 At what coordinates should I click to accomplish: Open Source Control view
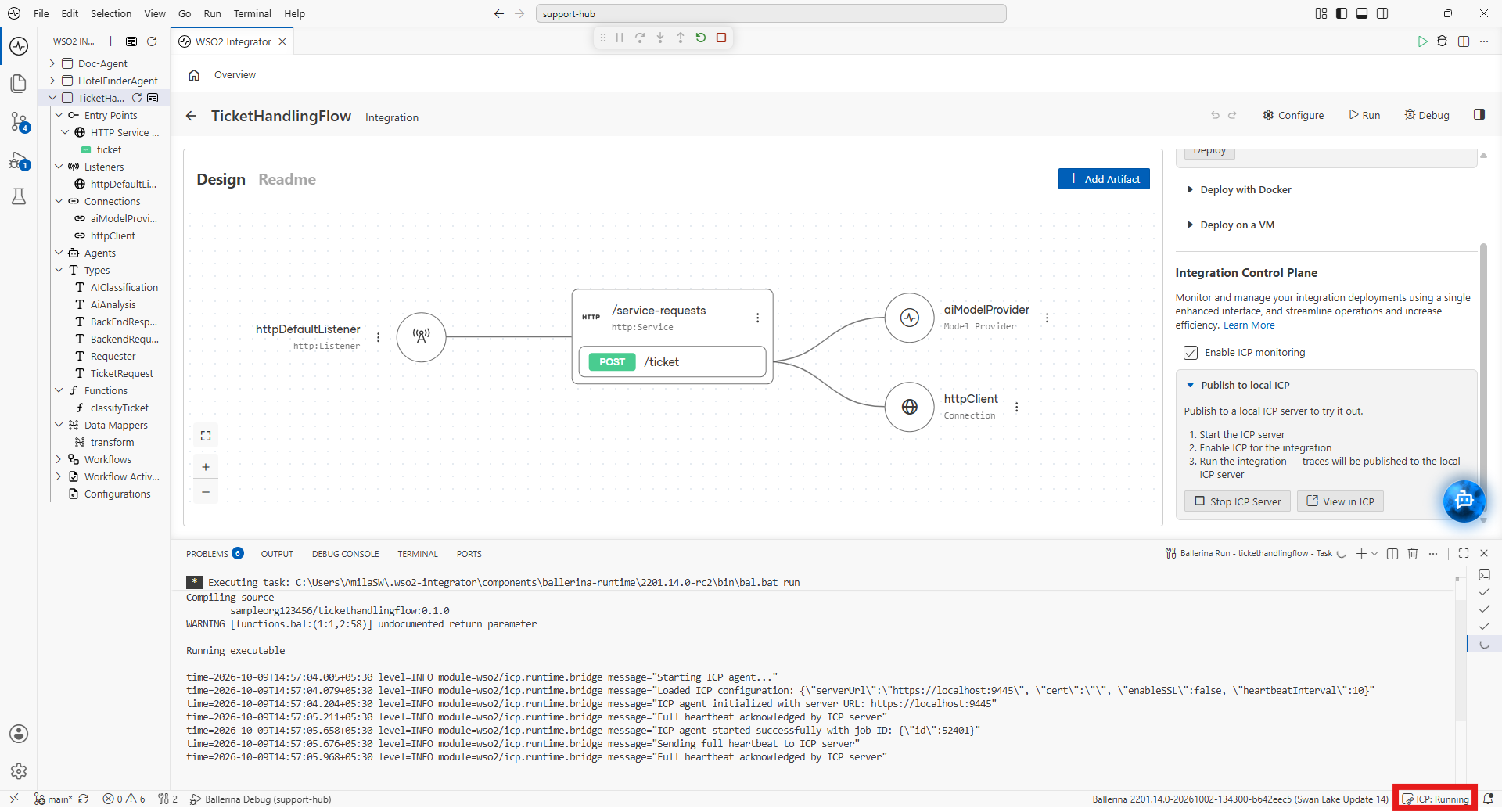19,121
